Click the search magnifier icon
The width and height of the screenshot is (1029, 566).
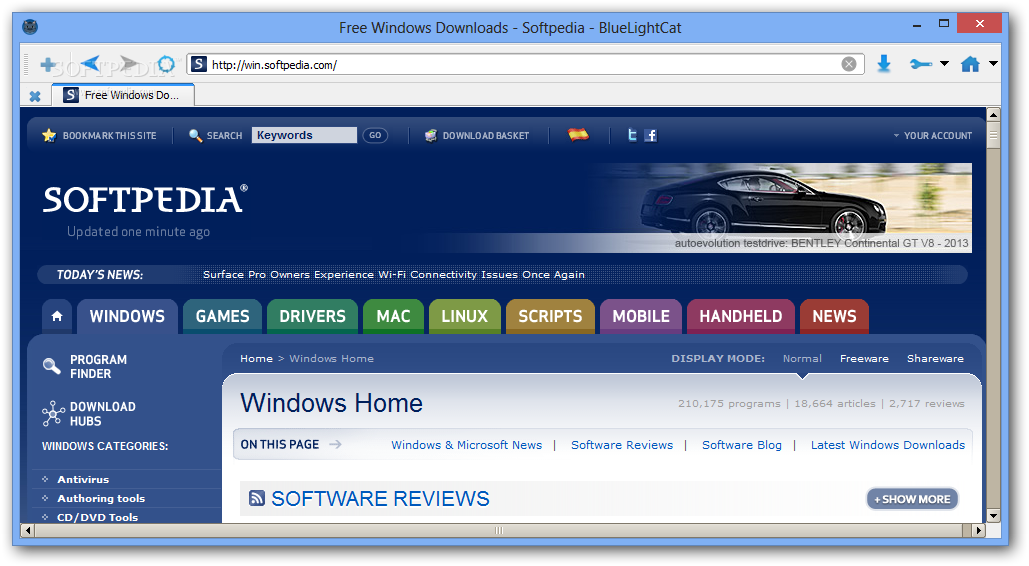[x=196, y=135]
